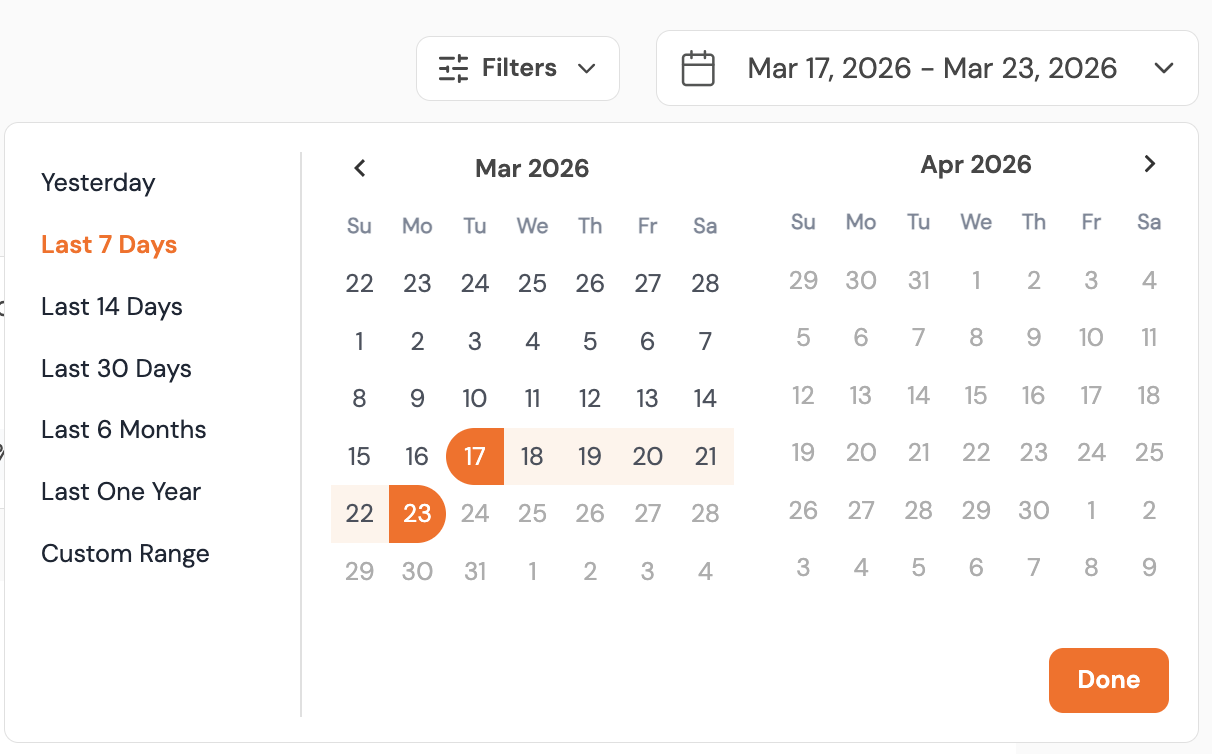Navigate to next month with right arrow
The width and height of the screenshot is (1212, 754).
coord(1149,163)
